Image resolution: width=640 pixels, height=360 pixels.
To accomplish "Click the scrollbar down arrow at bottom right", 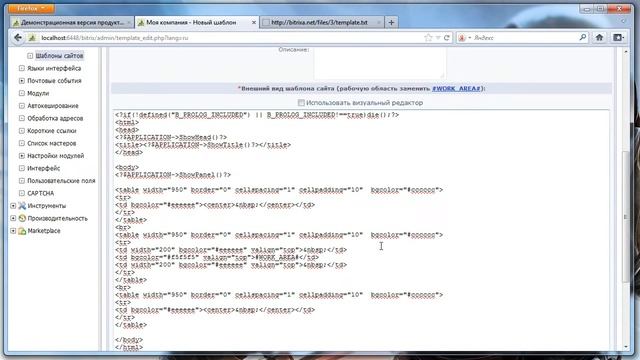I will coord(626,347).
